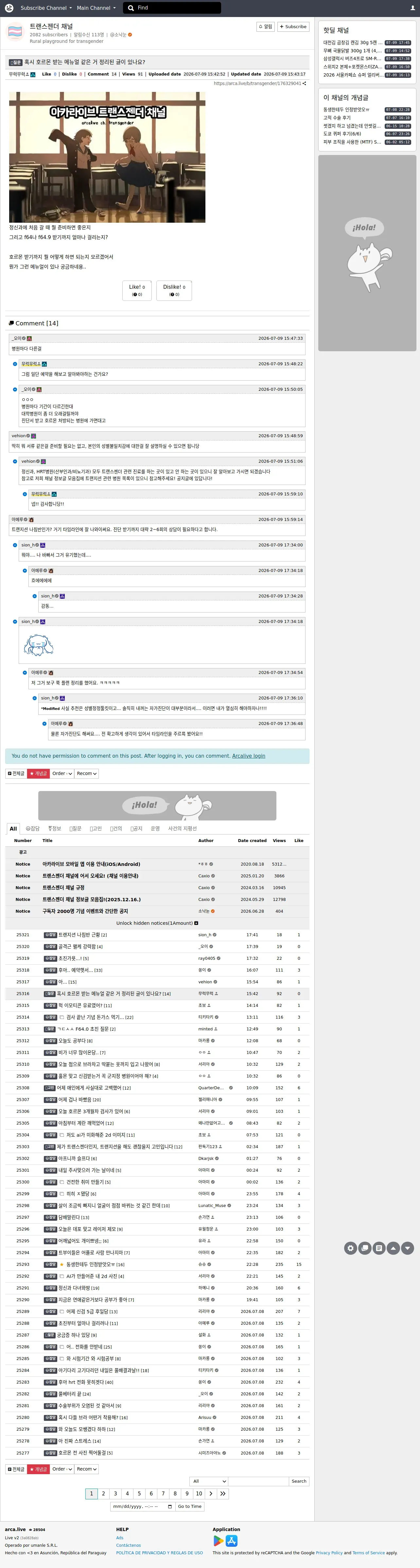Go to page 5 in pagination
This screenshot has width=420, height=1568.
click(139, 1493)
